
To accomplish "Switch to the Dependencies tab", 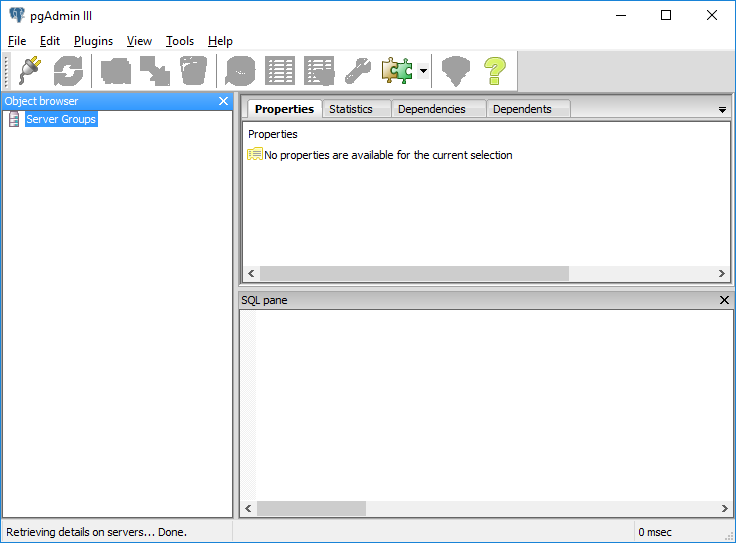I will click(438, 109).
